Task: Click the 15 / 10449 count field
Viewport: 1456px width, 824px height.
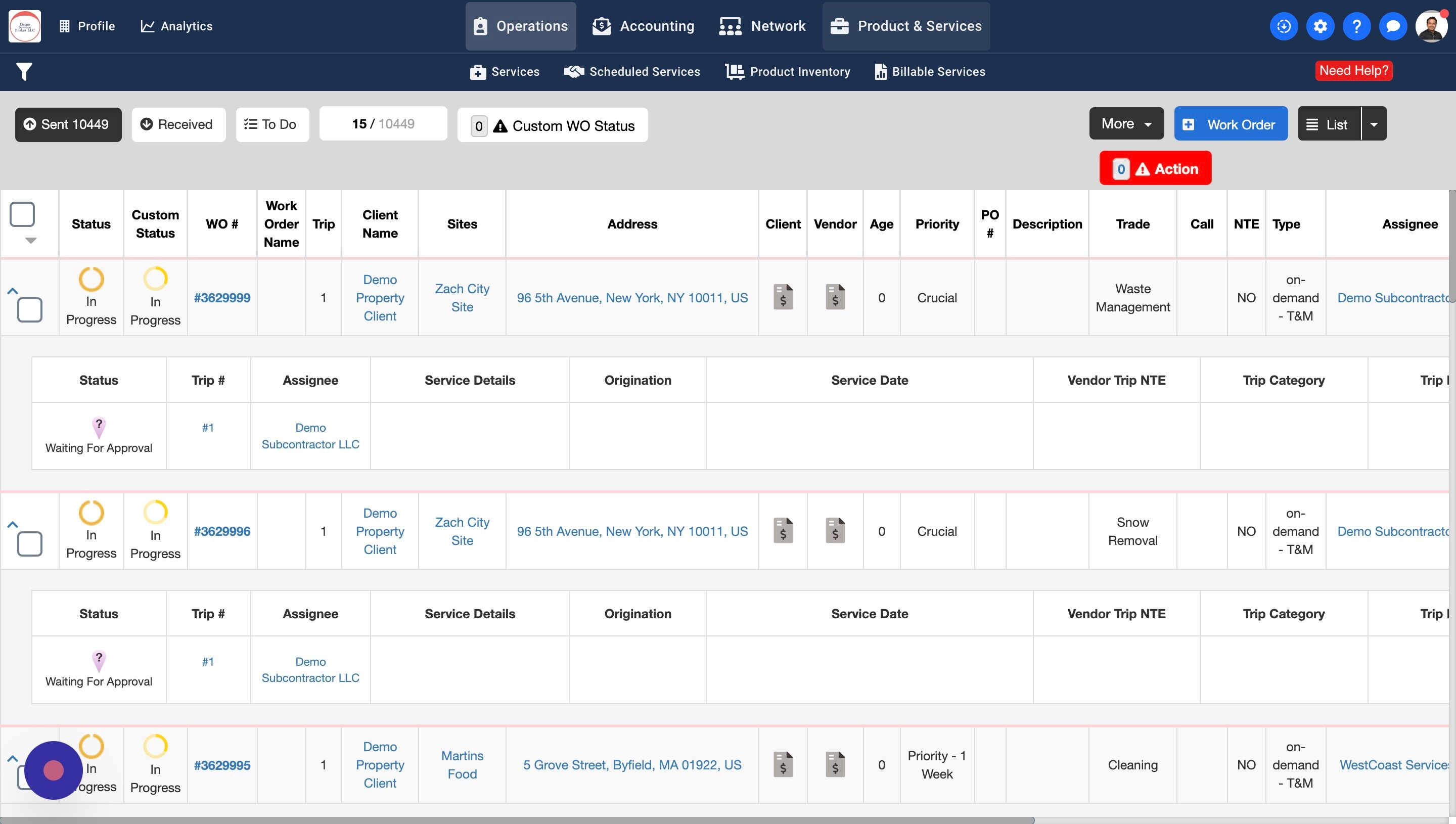Action: tap(383, 124)
